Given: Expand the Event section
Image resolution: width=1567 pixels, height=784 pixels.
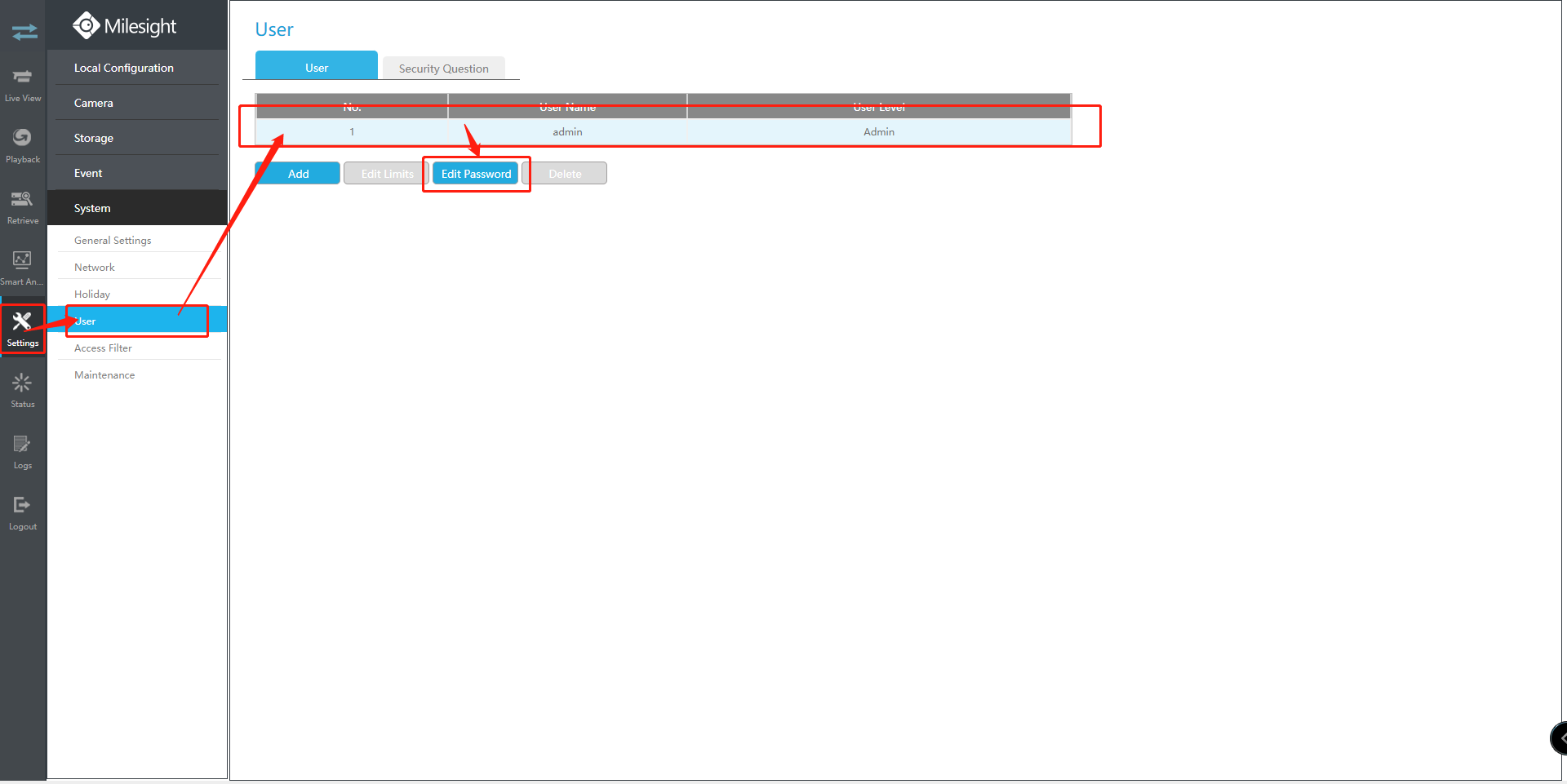Looking at the screenshot, I should [137, 173].
